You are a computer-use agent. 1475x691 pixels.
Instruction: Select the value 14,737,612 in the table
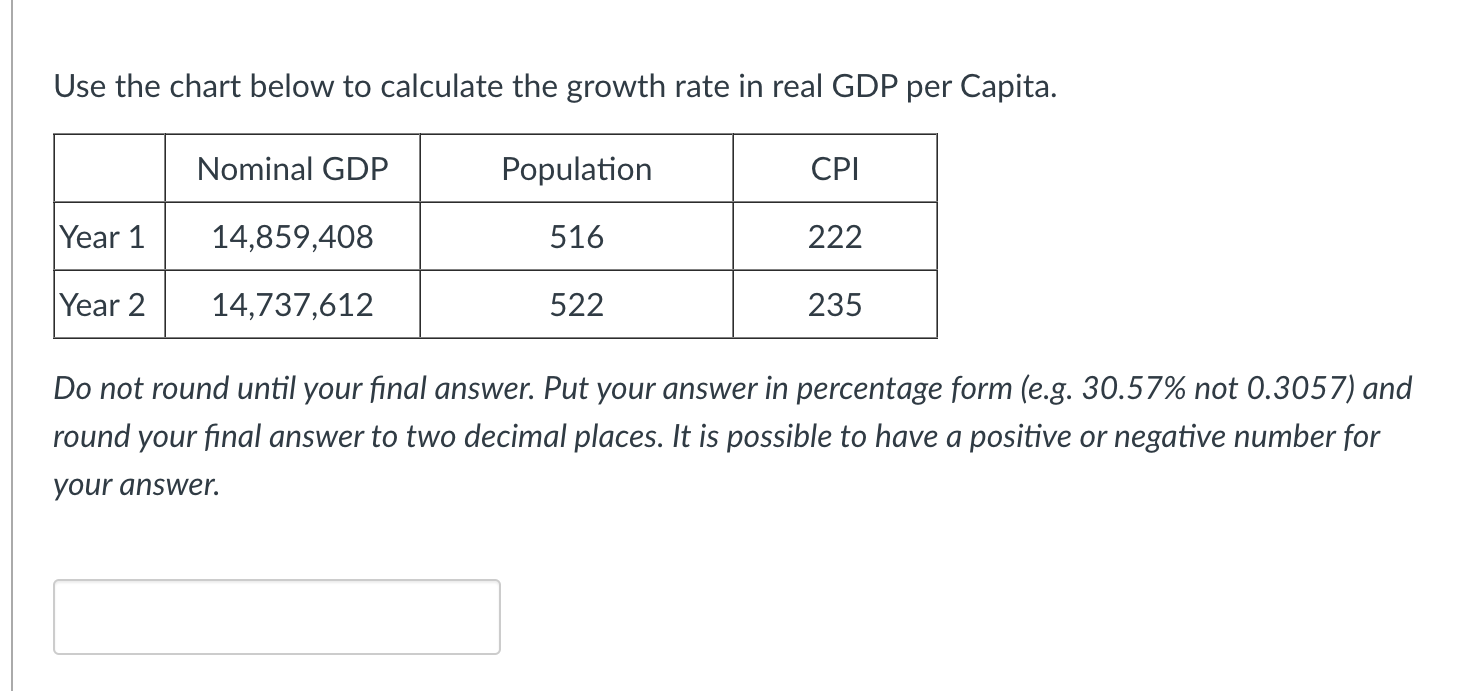[x=291, y=305]
